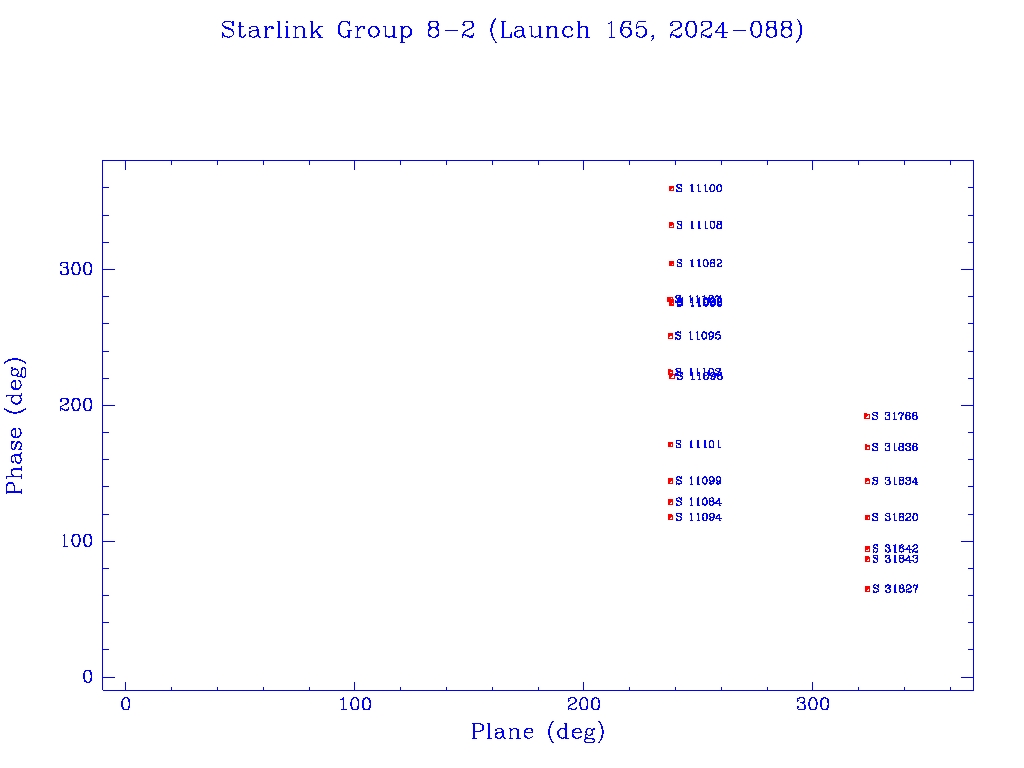Select the S 11084 data label
Image resolution: width=1024 pixels, height=768 pixels.
click(698, 502)
